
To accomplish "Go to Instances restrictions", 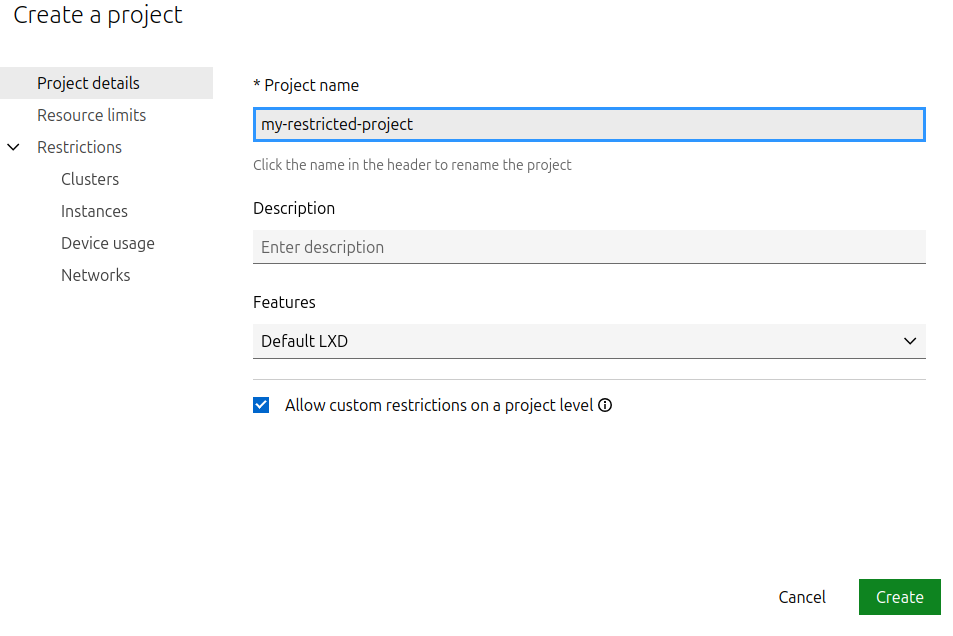I will [x=94, y=211].
